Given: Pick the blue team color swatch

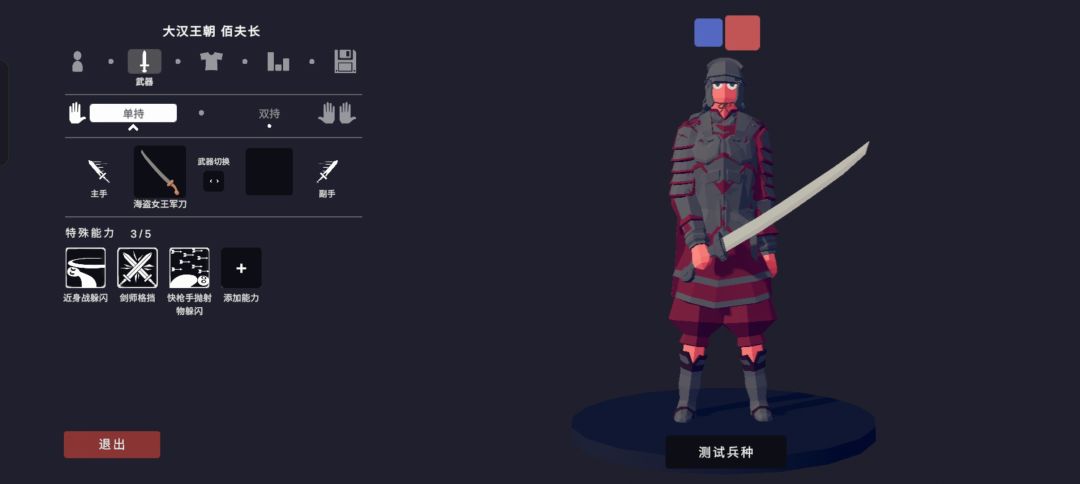Looking at the screenshot, I should click(x=708, y=32).
